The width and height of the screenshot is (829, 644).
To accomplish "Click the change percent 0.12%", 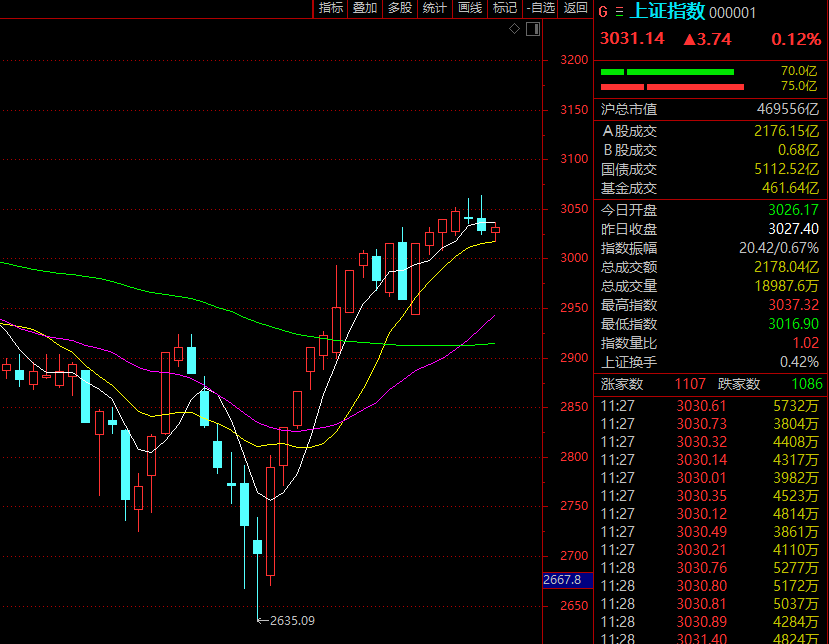I will [796, 39].
